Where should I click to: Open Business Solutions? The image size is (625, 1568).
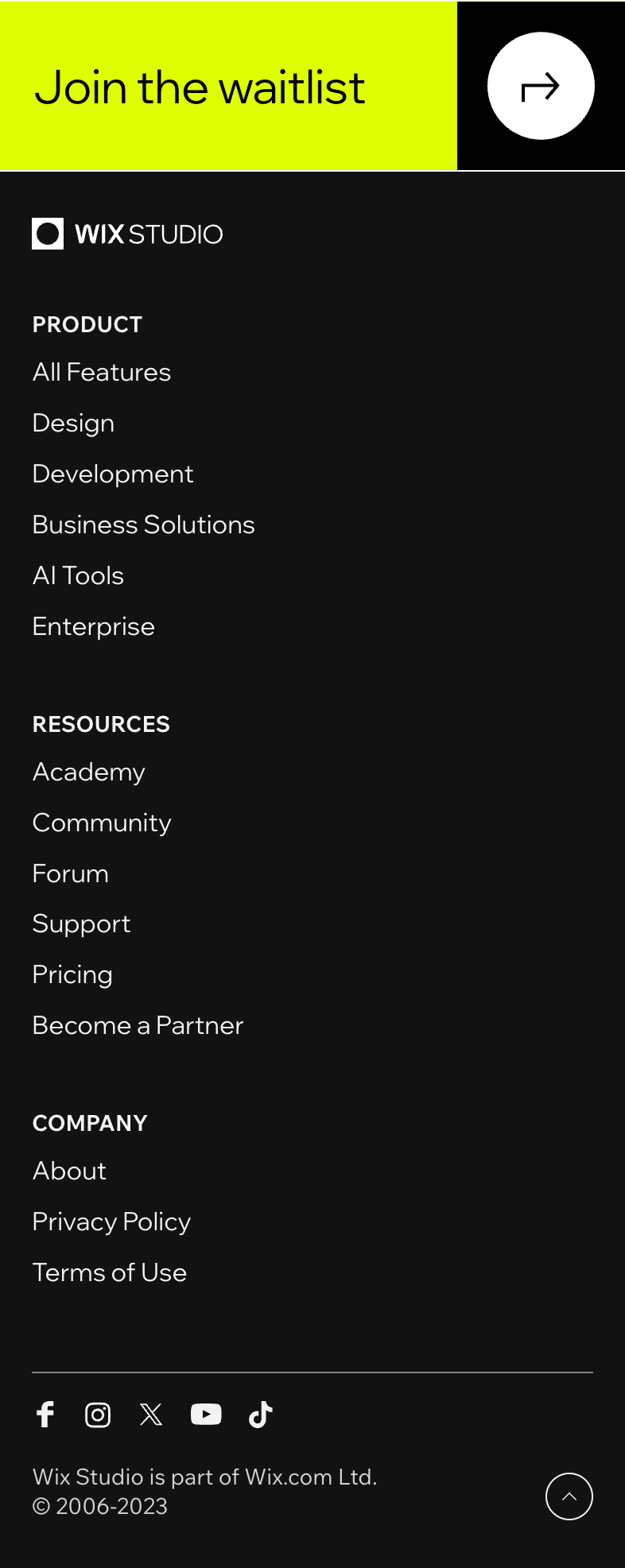click(143, 525)
